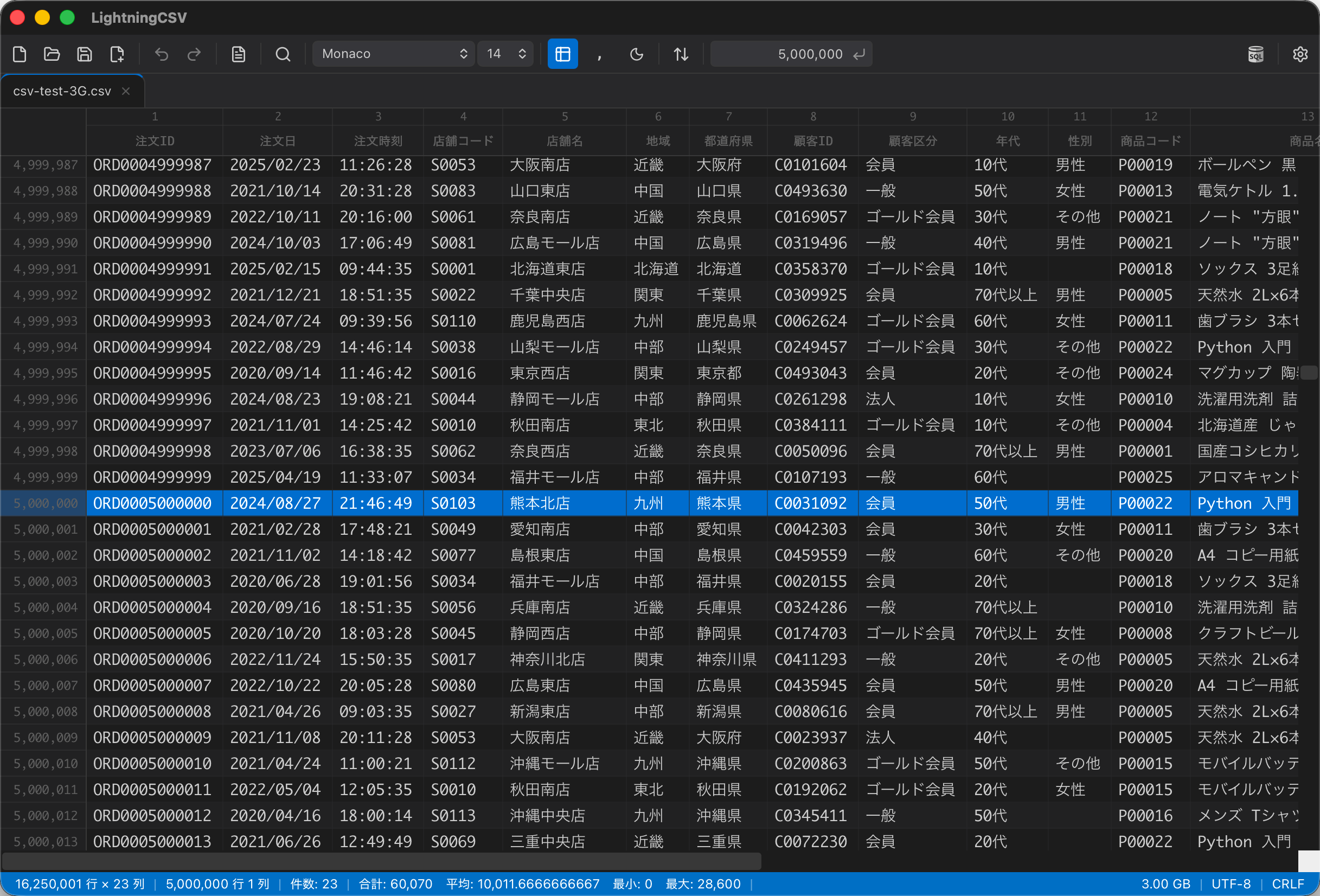Screen dimensions: 1320x896
Task: Click column number 10 header
Action: click(1008, 117)
